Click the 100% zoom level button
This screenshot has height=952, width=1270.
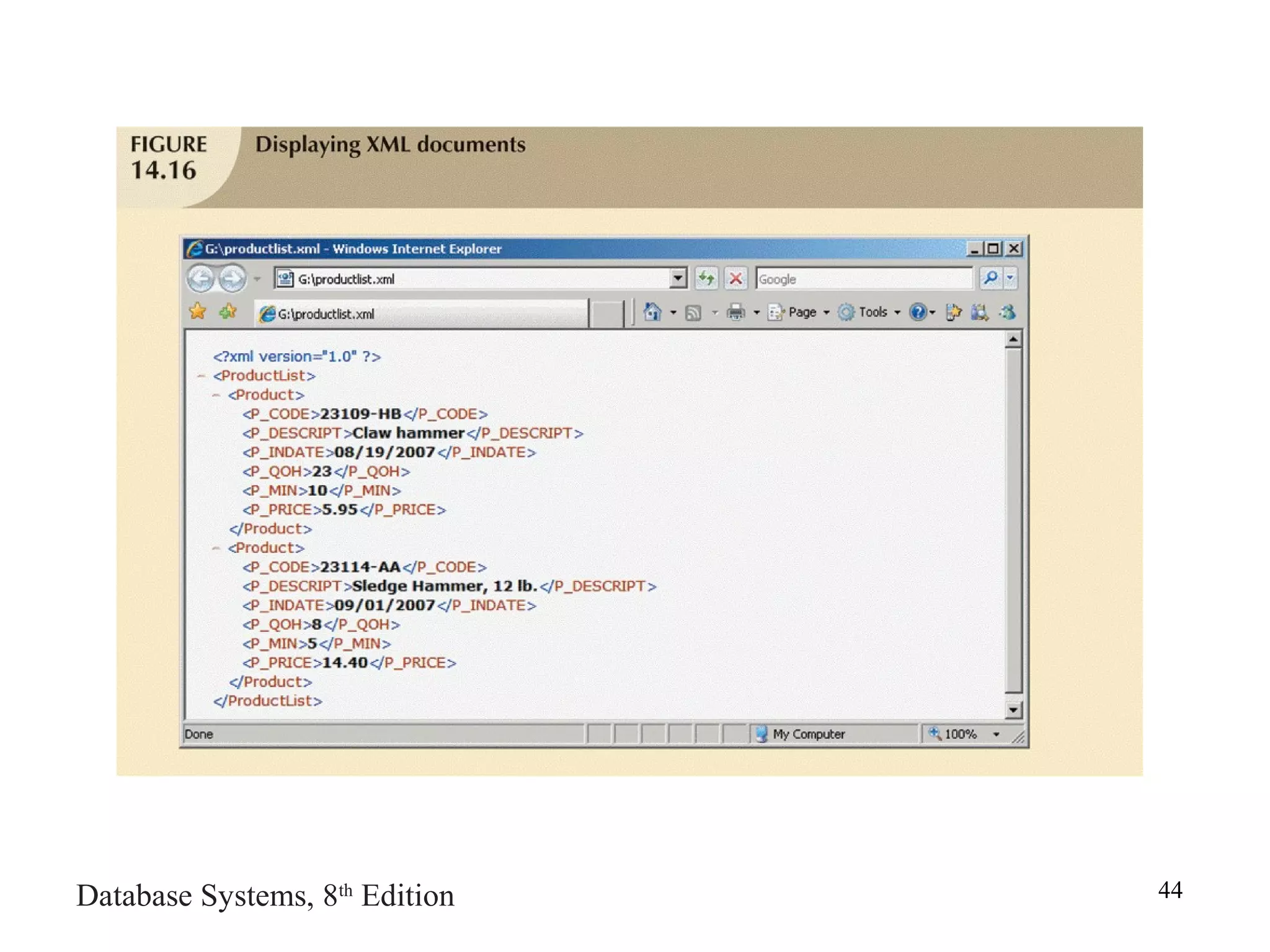click(x=953, y=734)
